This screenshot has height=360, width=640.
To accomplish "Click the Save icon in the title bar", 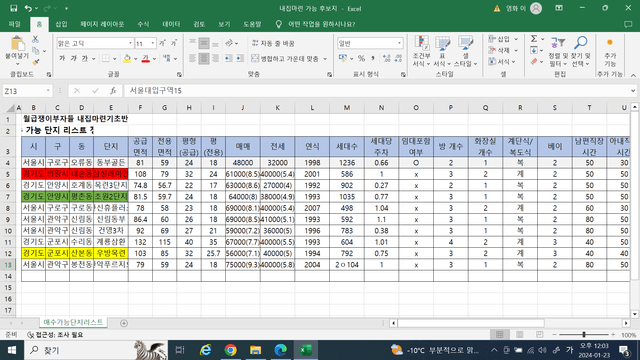I will (13, 8).
